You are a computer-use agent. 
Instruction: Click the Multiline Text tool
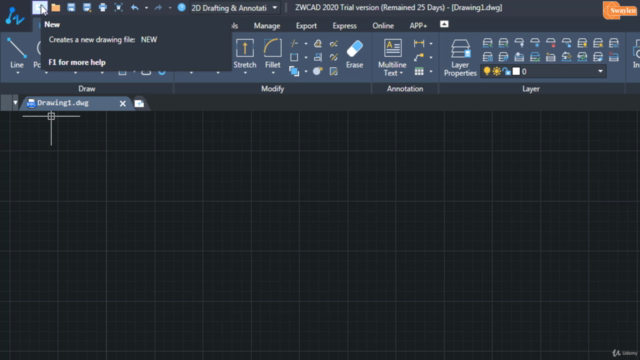point(392,57)
